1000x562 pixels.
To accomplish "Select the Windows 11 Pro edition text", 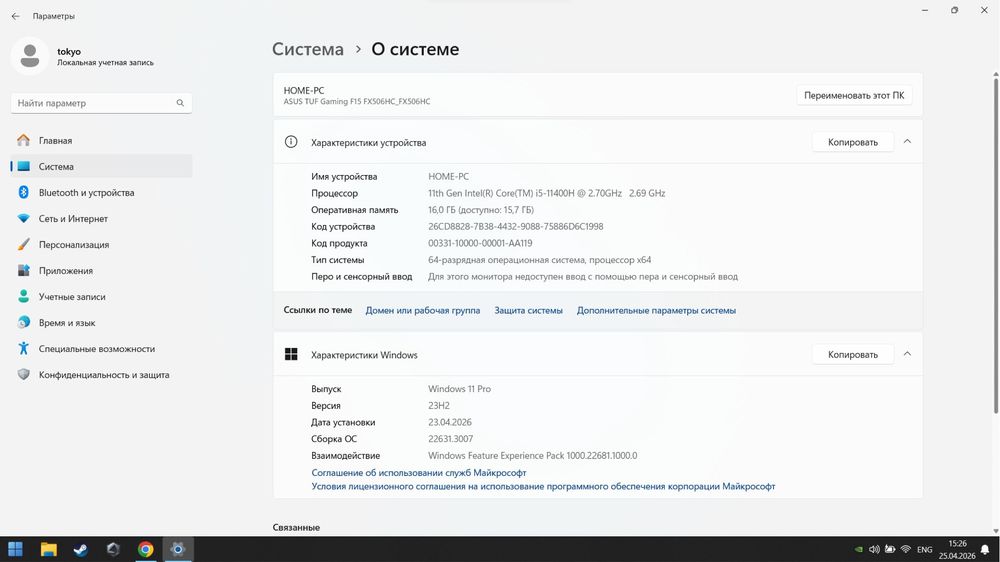I will tap(459, 389).
